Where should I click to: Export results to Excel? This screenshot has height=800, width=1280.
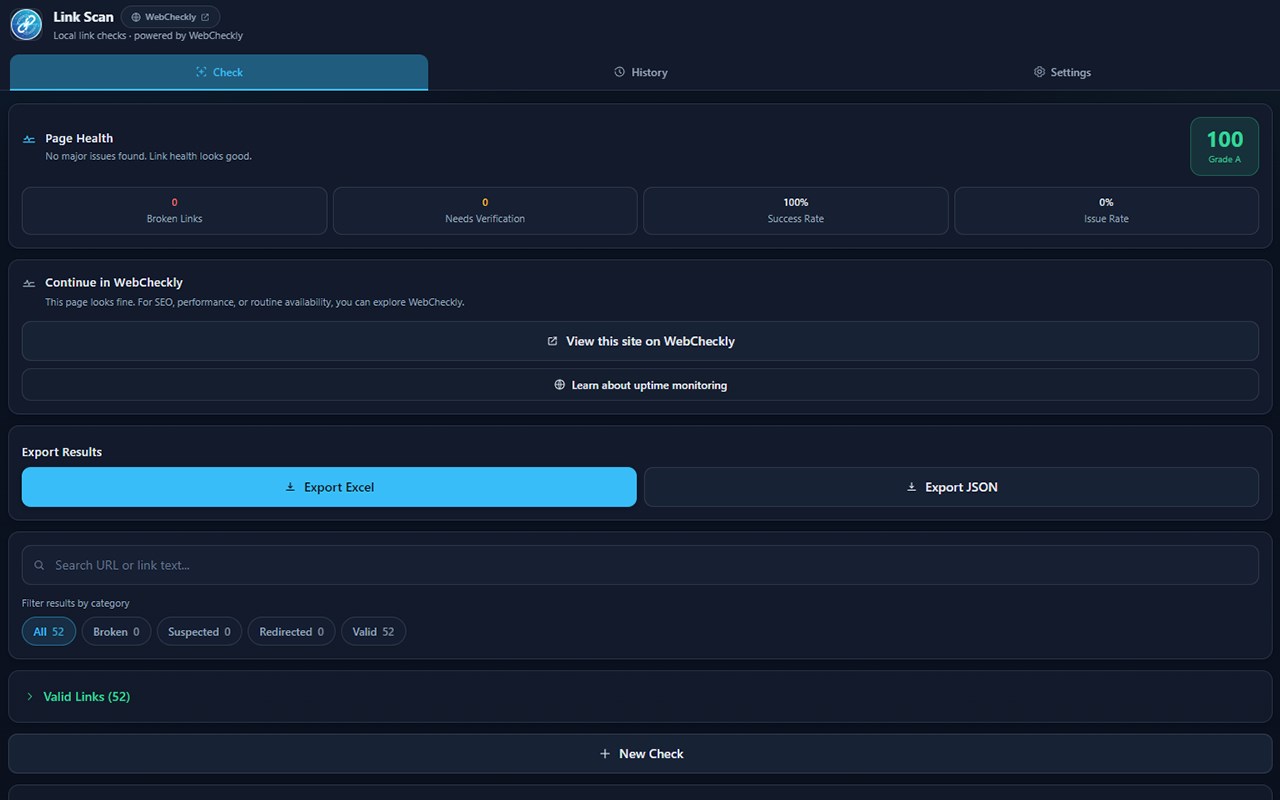click(329, 487)
